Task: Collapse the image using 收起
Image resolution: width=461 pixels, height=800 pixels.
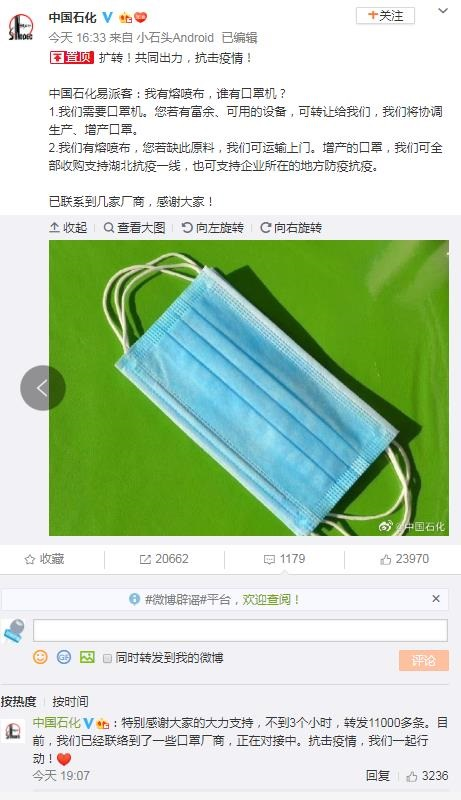Action: pyautogui.click(x=68, y=228)
